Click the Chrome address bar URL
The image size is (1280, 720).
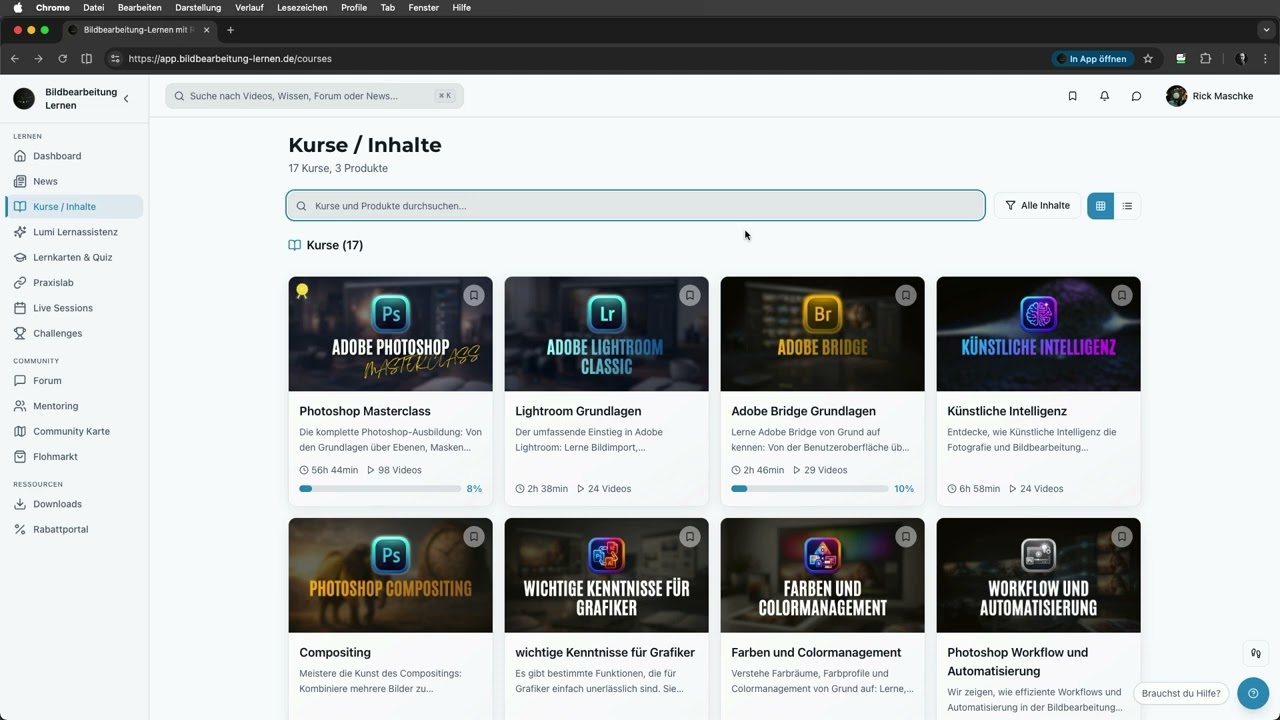[230, 59]
